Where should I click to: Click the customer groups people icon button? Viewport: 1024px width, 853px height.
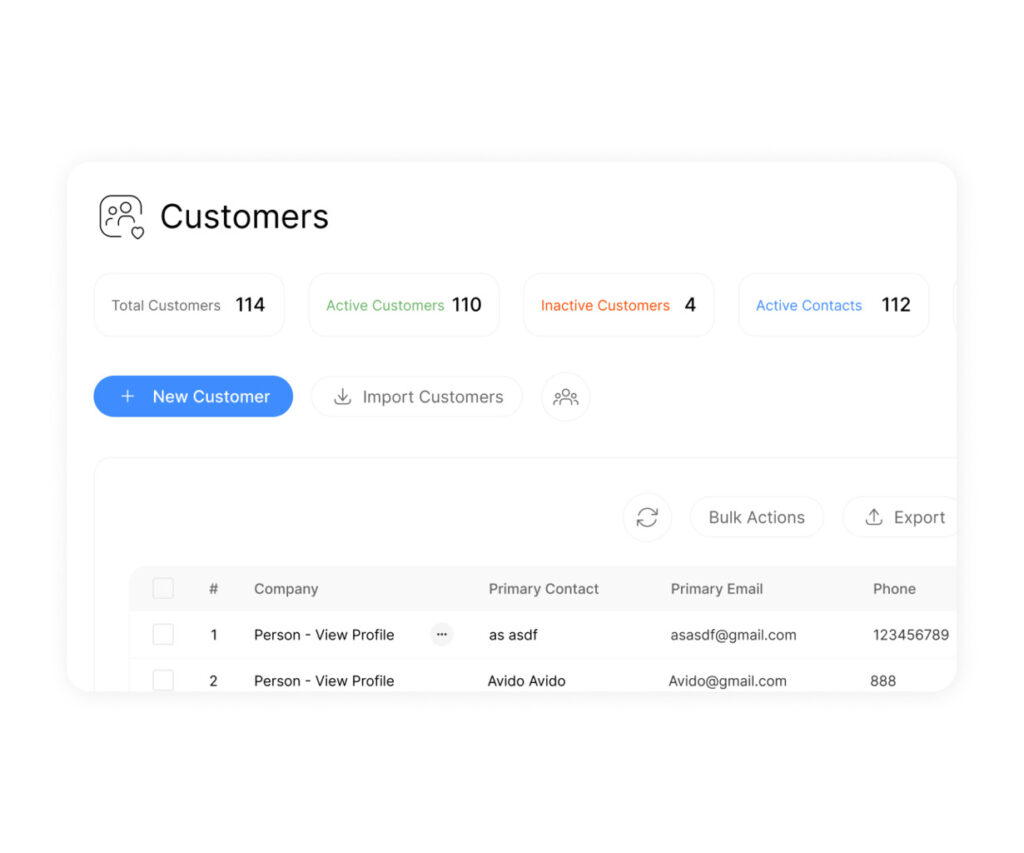tap(566, 397)
